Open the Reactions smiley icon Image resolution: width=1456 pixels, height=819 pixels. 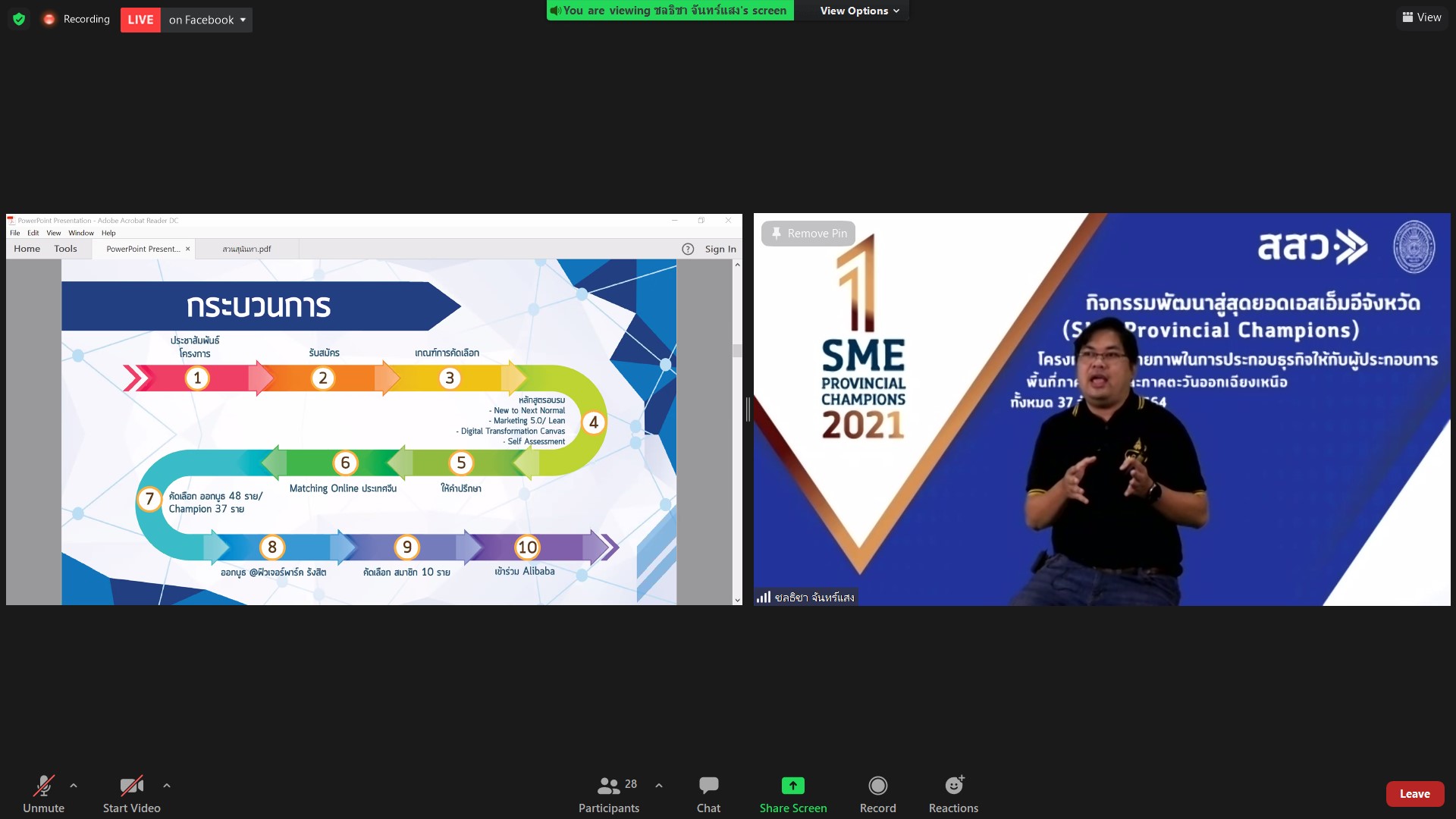pos(953,786)
